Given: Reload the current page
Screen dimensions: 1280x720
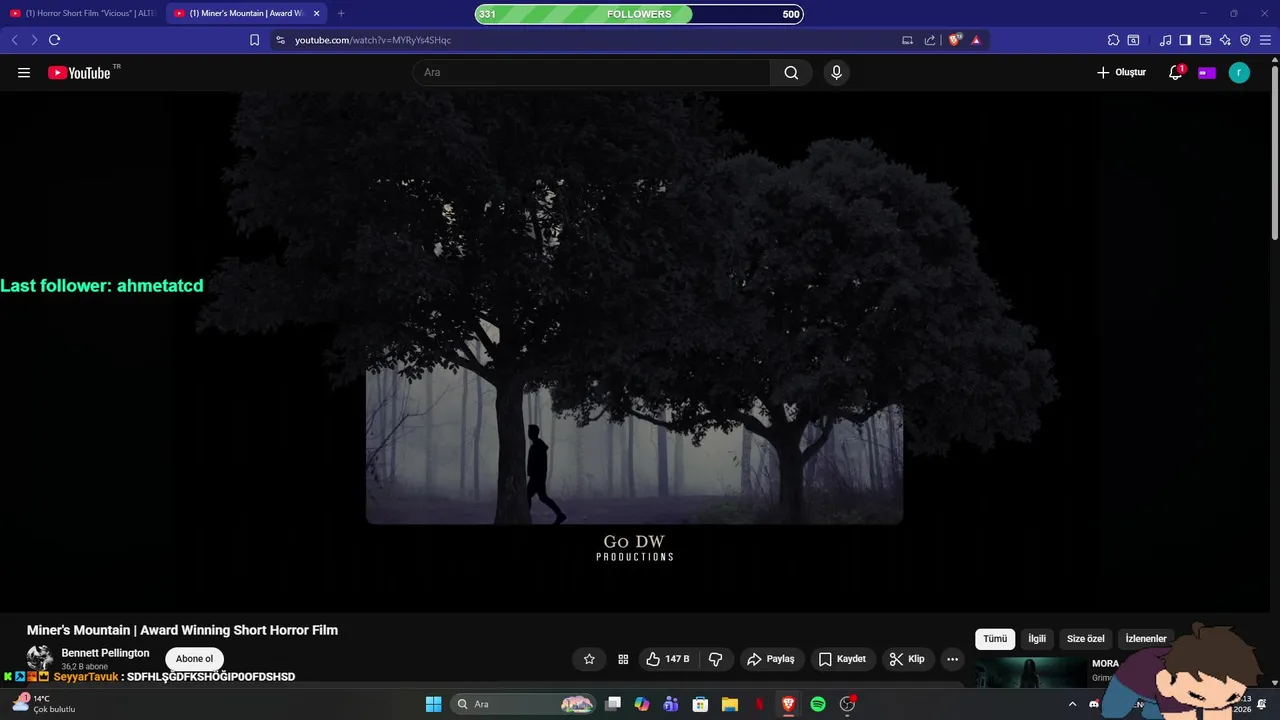Looking at the screenshot, I should [54, 40].
